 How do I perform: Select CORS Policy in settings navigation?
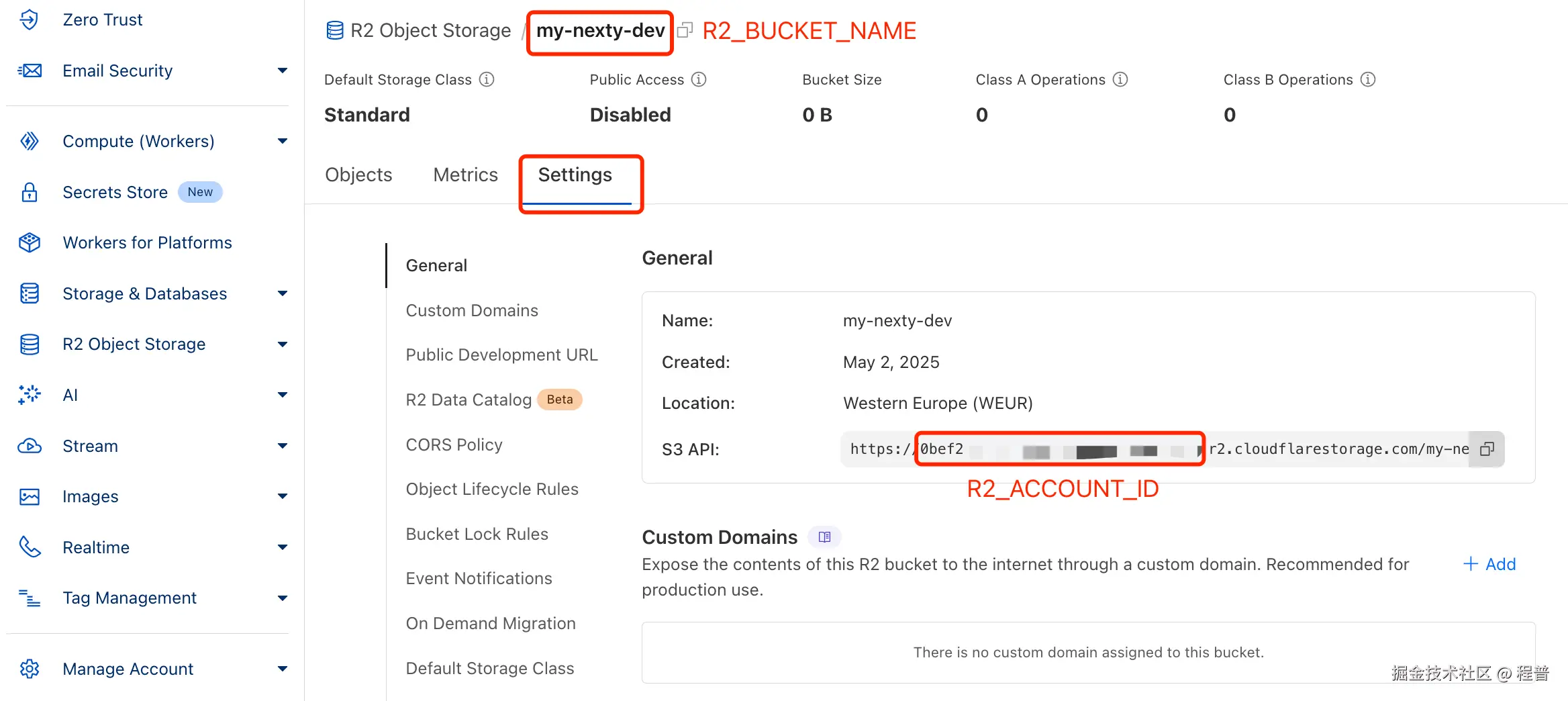pyautogui.click(x=454, y=445)
